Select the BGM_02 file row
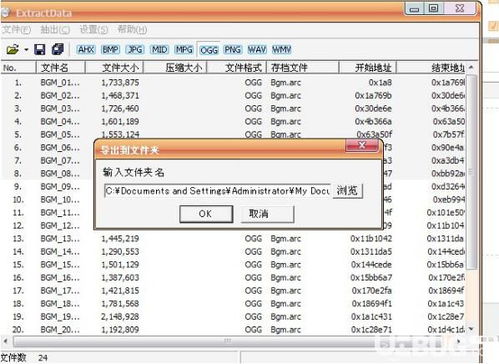The height and width of the screenshot is (364, 499). (233, 96)
